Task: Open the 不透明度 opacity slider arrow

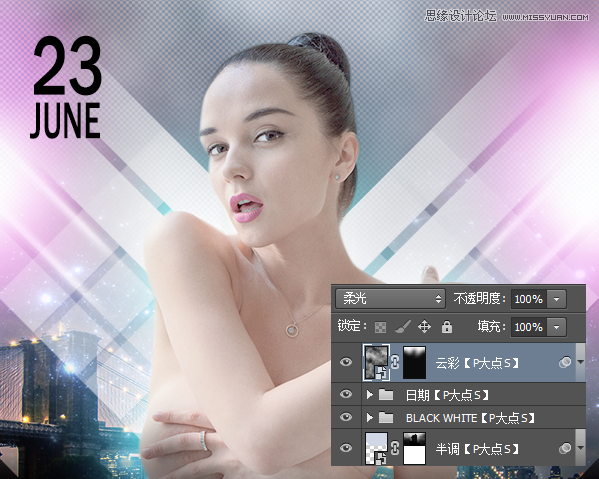Action: tap(557, 299)
